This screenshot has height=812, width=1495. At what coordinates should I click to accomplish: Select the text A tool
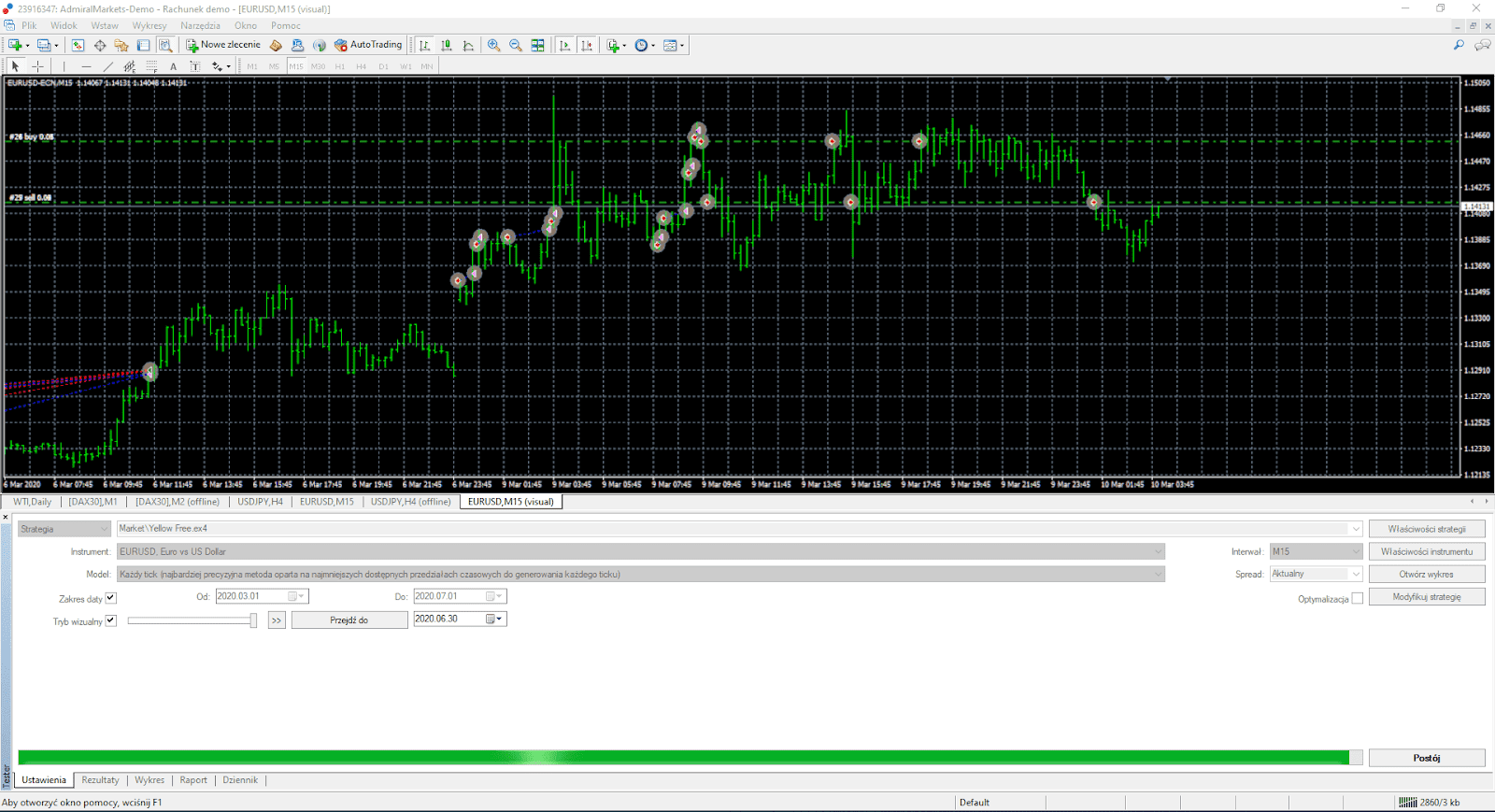tap(173, 66)
